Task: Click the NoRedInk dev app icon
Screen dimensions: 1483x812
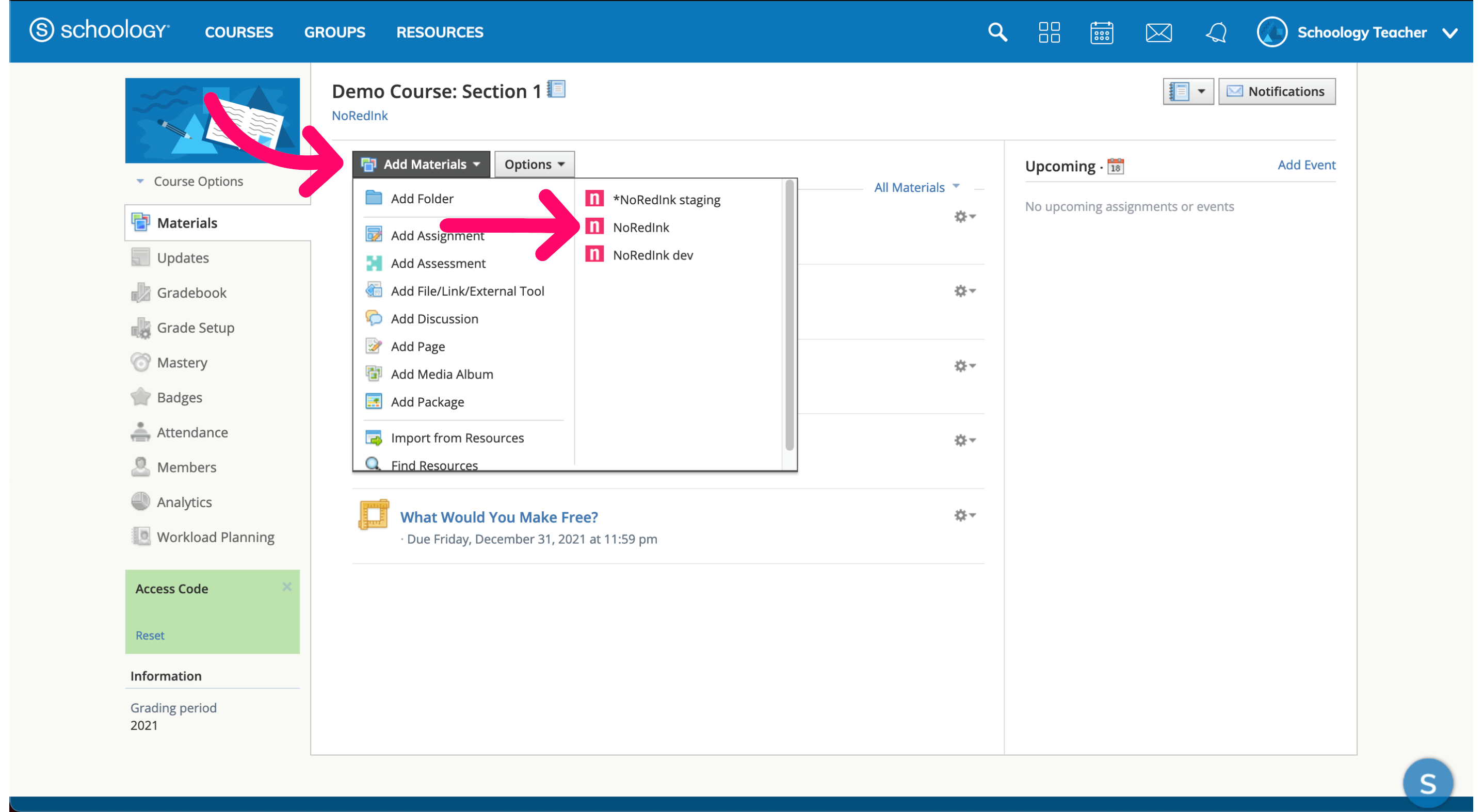Action: (594, 254)
